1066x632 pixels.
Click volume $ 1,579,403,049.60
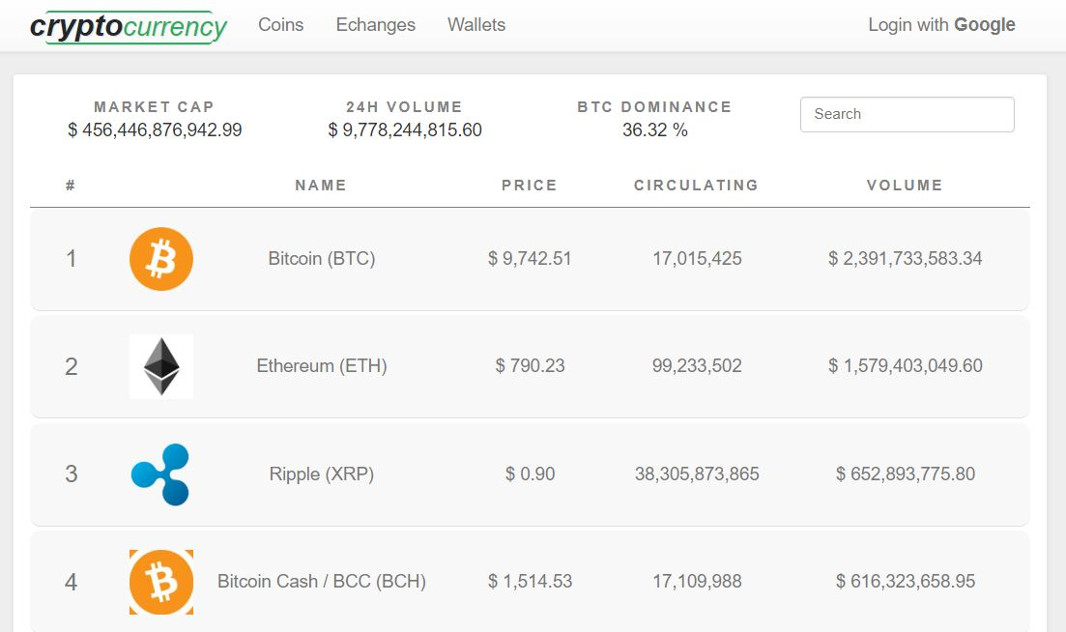pyautogui.click(x=905, y=366)
